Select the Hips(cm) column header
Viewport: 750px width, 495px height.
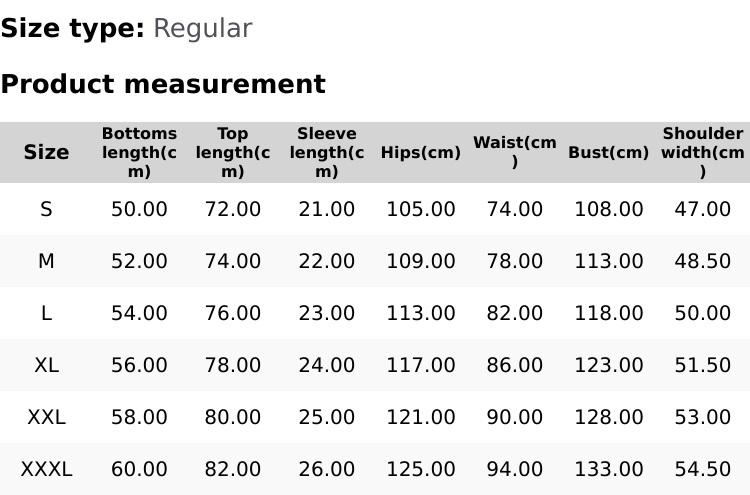click(420, 153)
